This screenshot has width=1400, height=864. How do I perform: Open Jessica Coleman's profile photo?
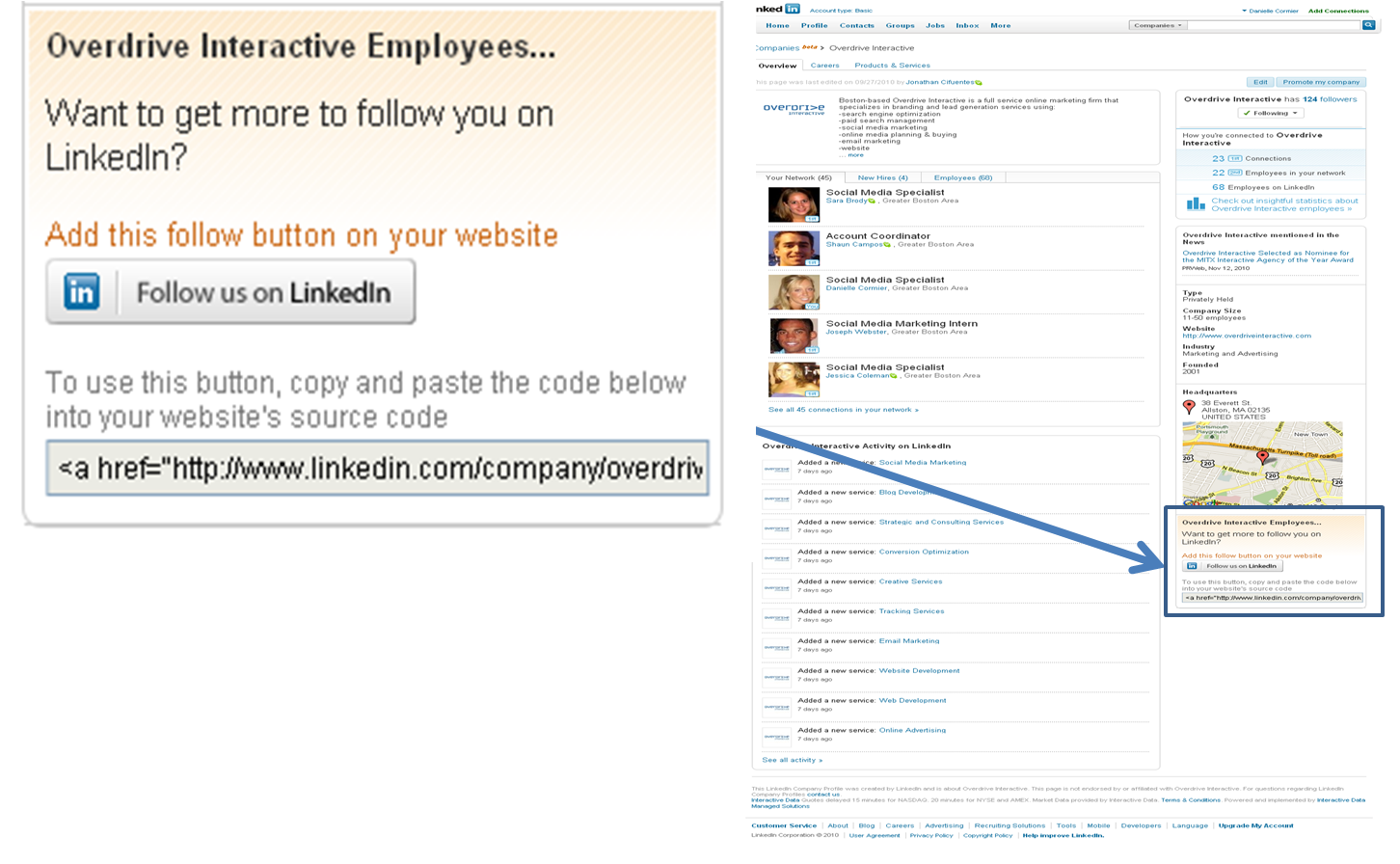[x=794, y=380]
